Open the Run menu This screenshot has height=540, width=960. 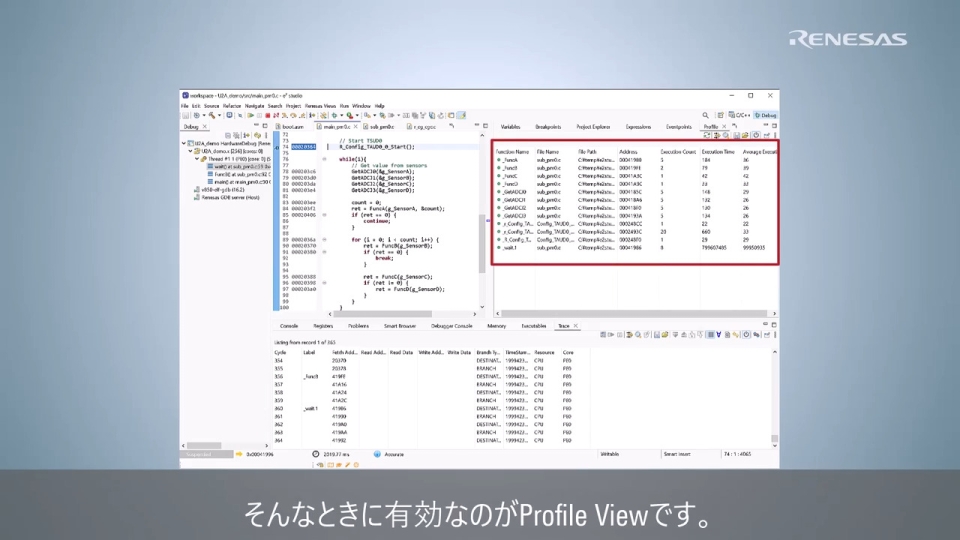click(x=344, y=106)
